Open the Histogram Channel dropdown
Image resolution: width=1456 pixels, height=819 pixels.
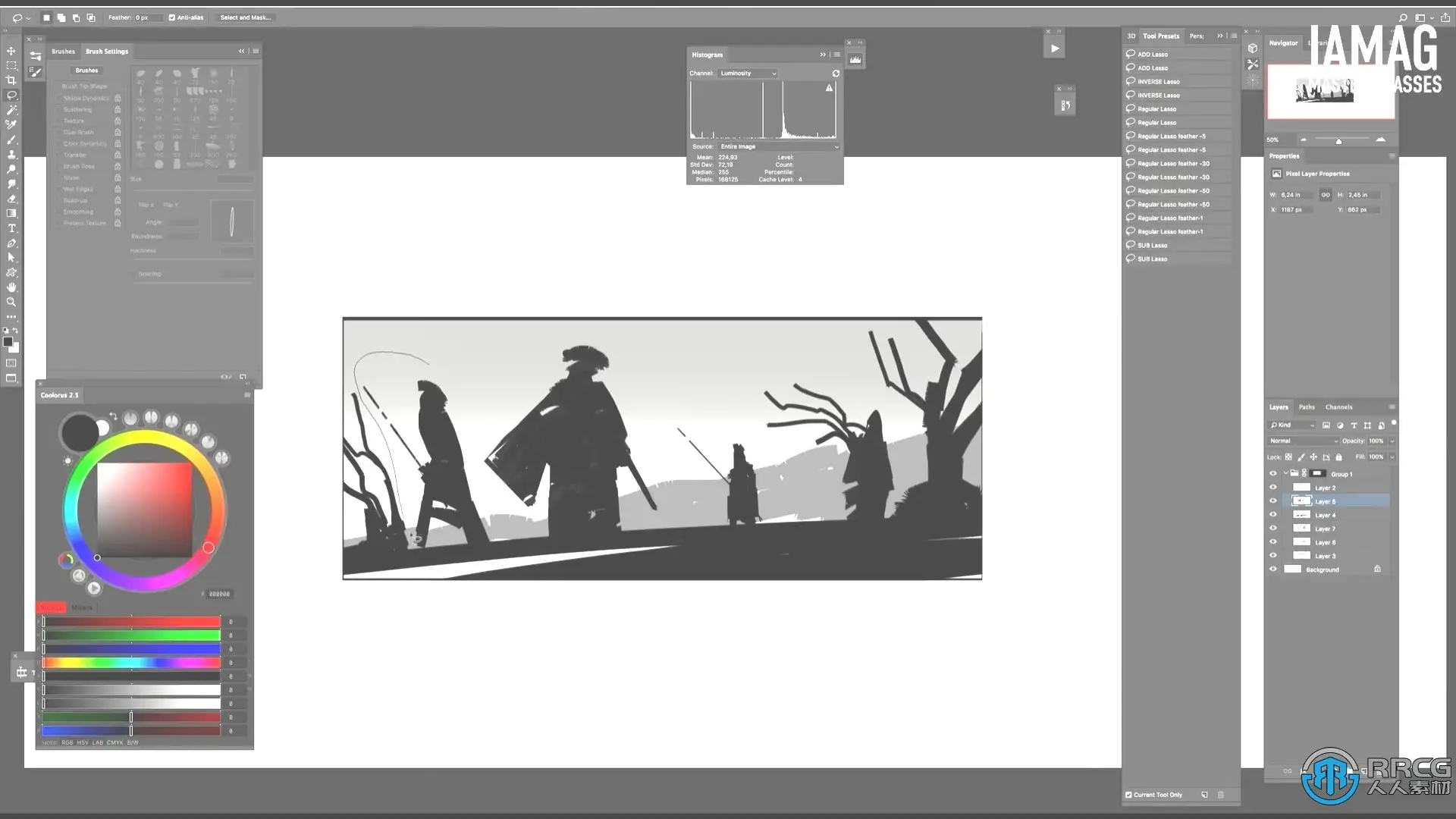click(748, 74)
